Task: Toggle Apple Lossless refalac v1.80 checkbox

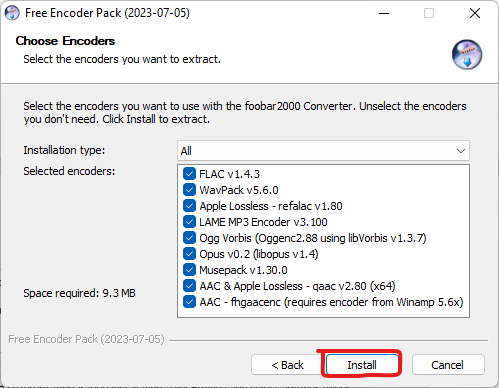Action: pyautogui.click(x=189, y=206)
